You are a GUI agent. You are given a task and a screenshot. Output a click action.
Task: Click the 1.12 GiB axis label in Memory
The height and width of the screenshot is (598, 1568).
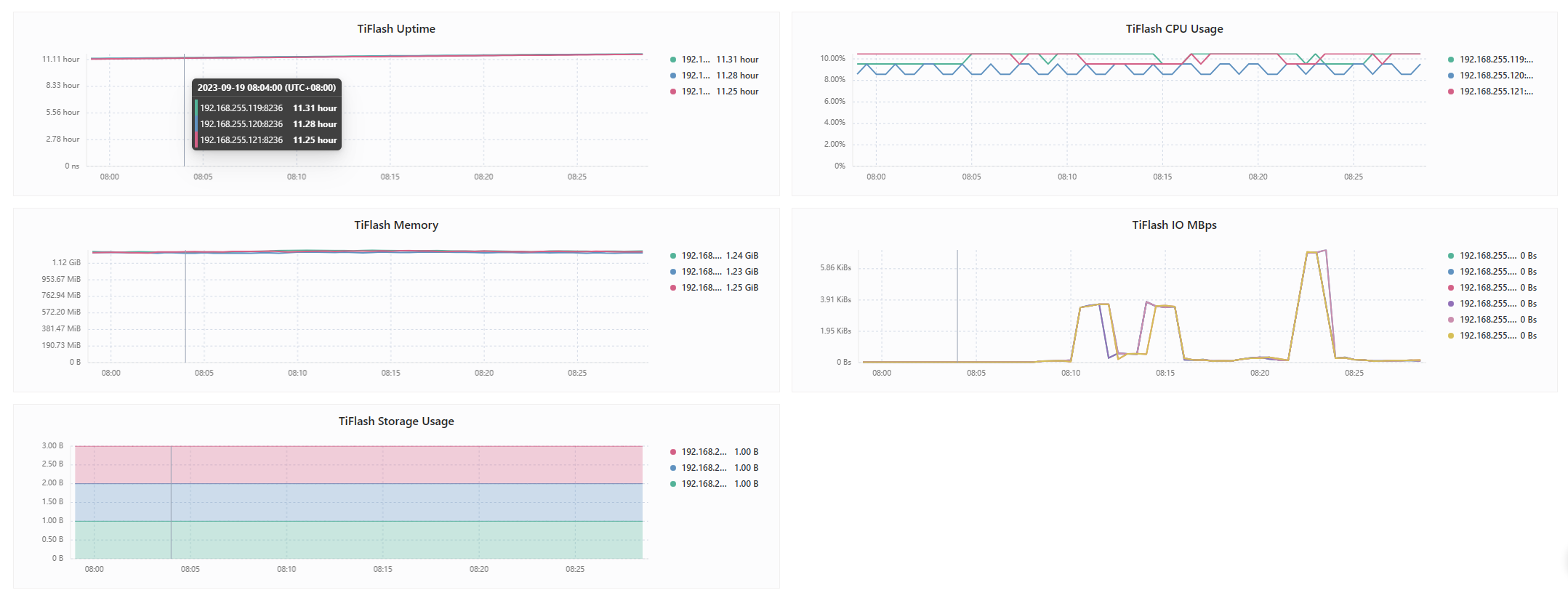click(x=66, y=263)
